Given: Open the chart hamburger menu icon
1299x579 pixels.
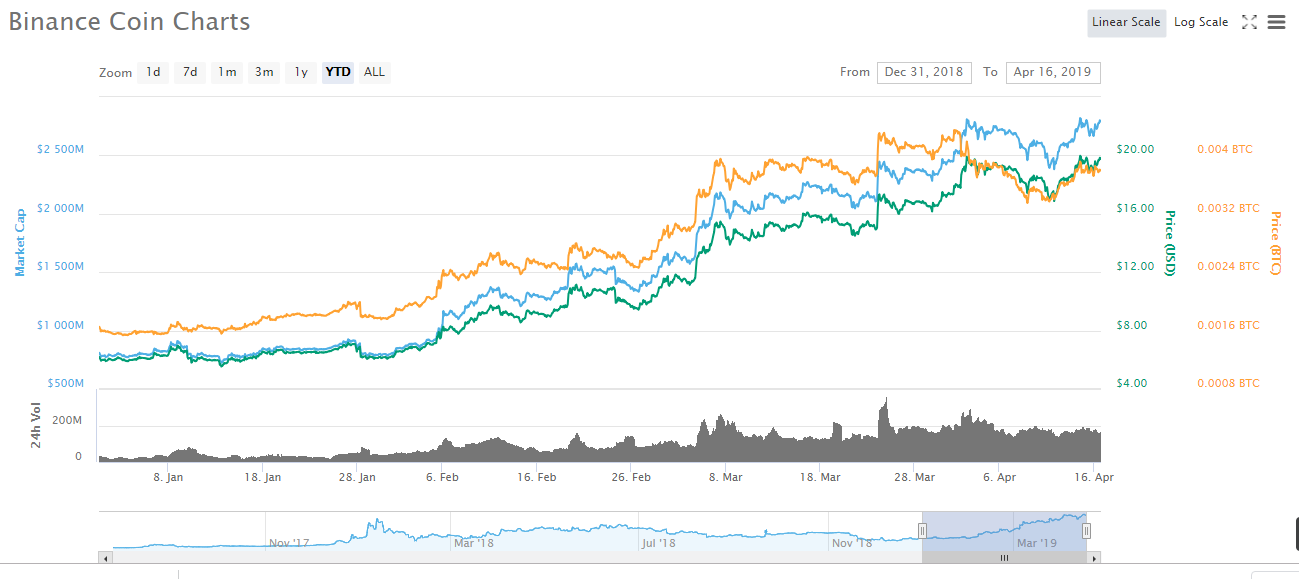Looking at the screenshot, I should pos(1276,22).
